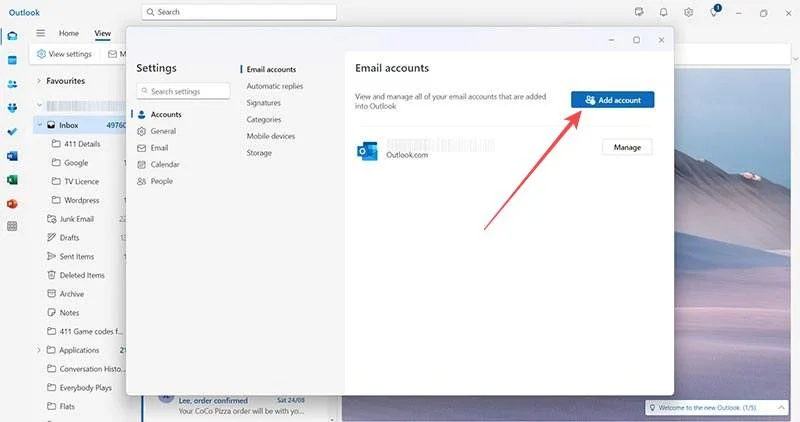Click the Sent Items arrow icon
The height and width of the screenshot is (422, 800).
click(x=52, y=256)
